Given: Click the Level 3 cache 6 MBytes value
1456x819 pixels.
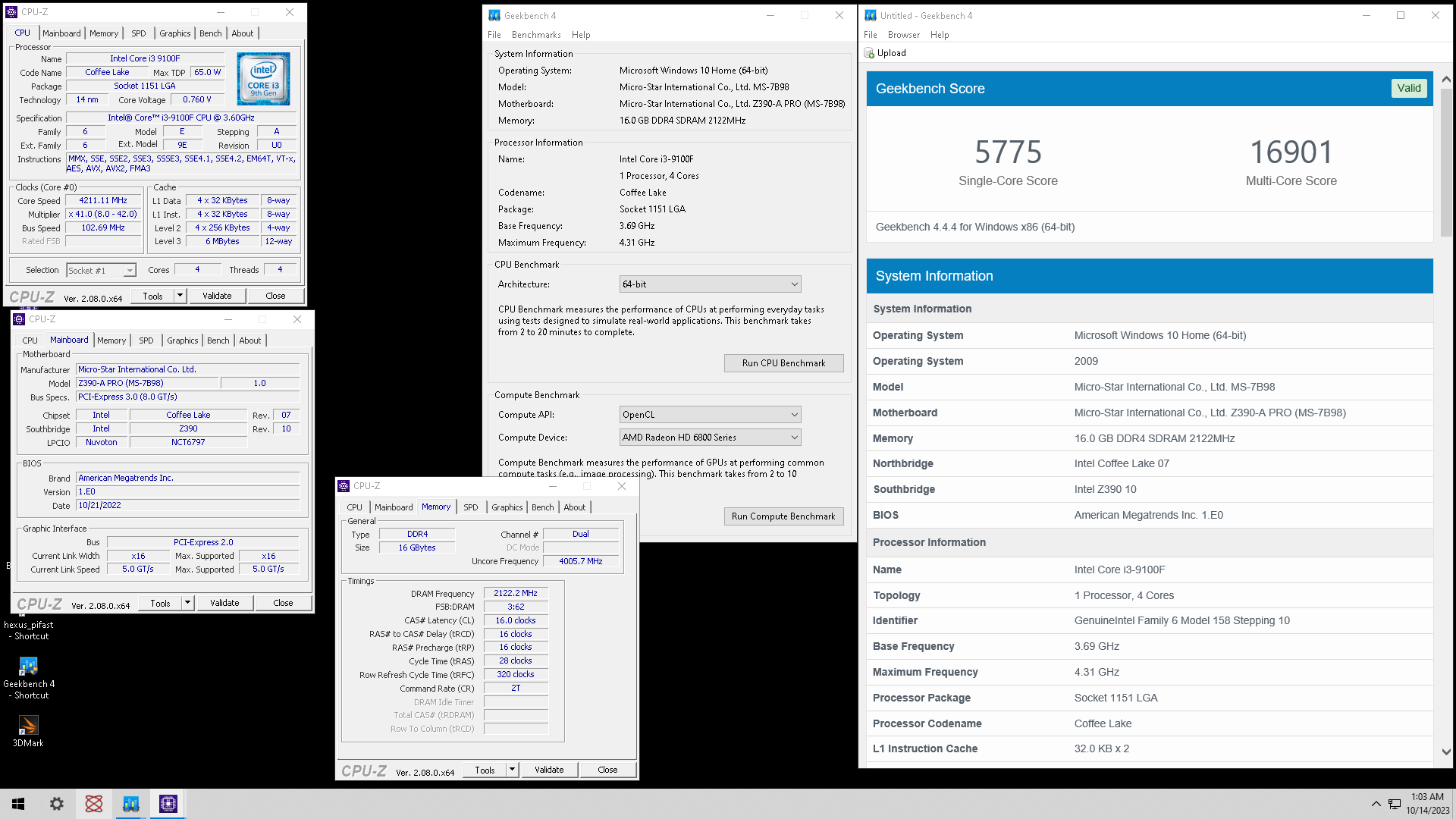Looking at the screenshot, I should tap(222, 242).
